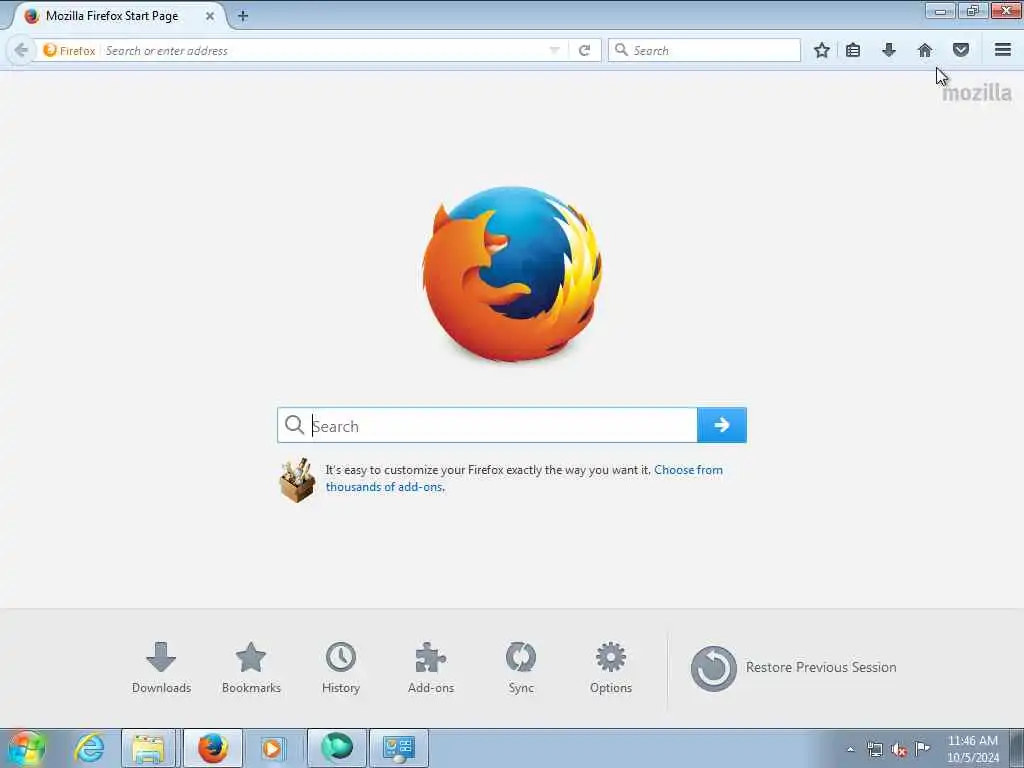Save to Pocket icon
The width and height of the screenshot is (1024, 768).
click(961, 50)
